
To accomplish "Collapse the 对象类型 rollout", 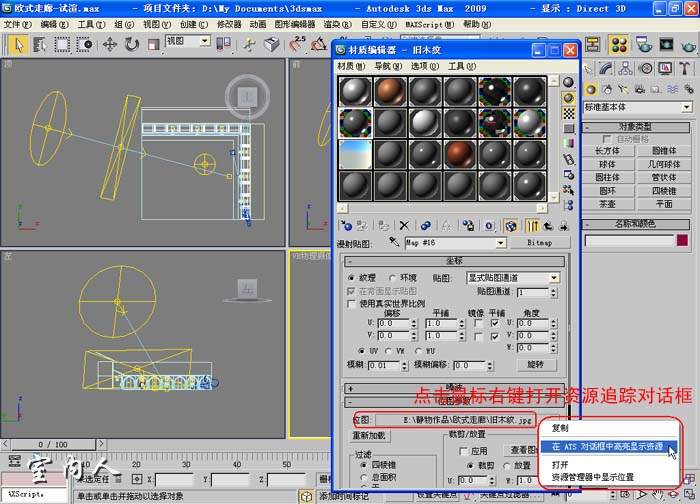I will pyautogui.click(x=636, y=127).
